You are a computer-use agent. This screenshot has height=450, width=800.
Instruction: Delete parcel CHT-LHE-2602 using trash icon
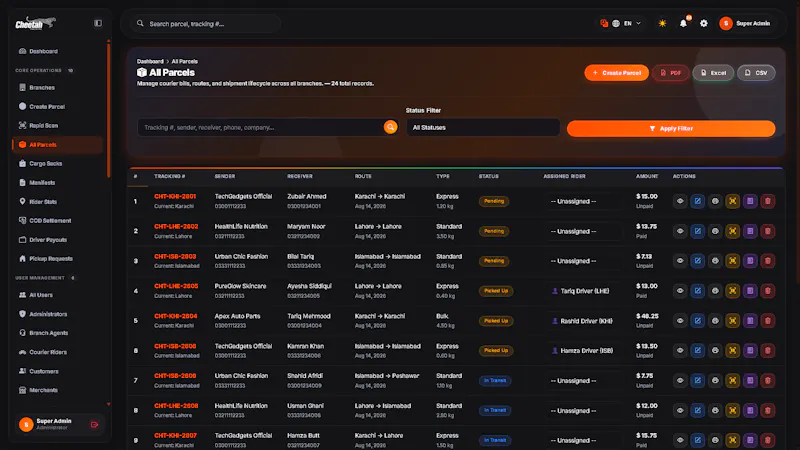pyautogui.click(x=767, y=231)
